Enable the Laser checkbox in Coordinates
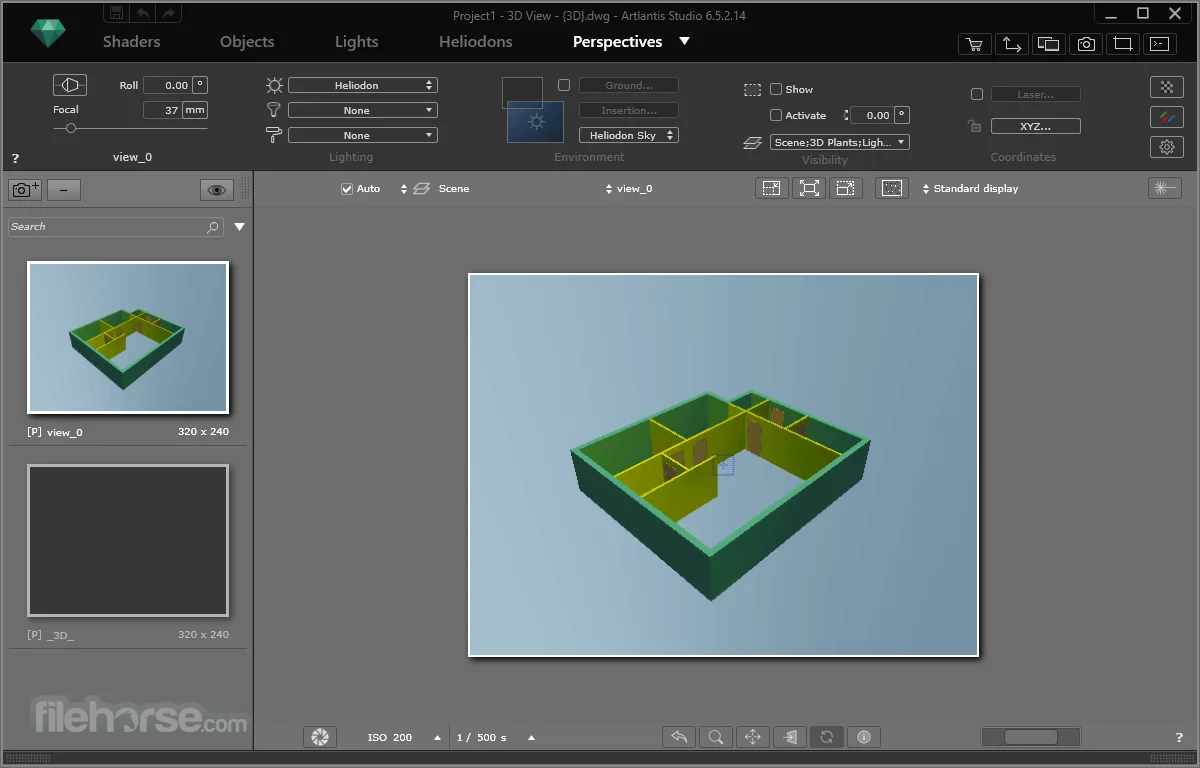This screenshot has height=768, width=1200. click(977, 94)
